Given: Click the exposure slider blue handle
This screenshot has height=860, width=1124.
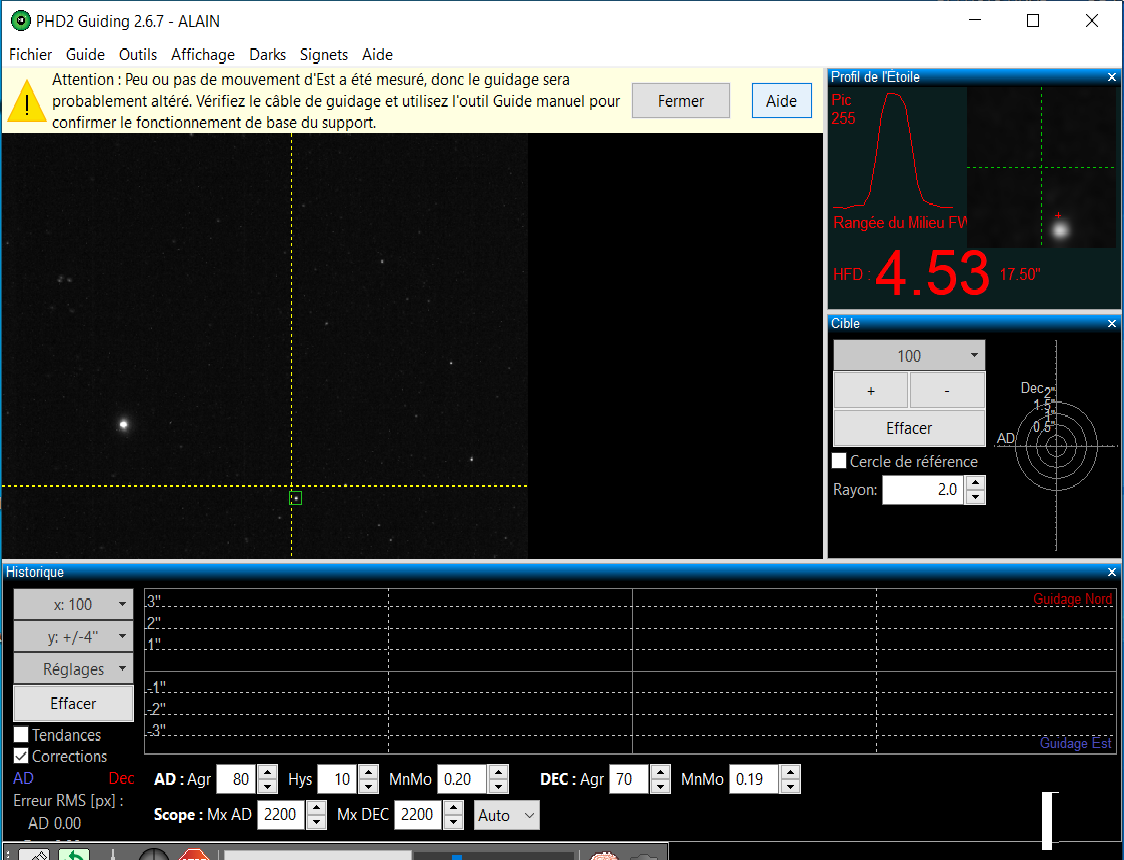Looking at the screenshot, I should point(456,856).
